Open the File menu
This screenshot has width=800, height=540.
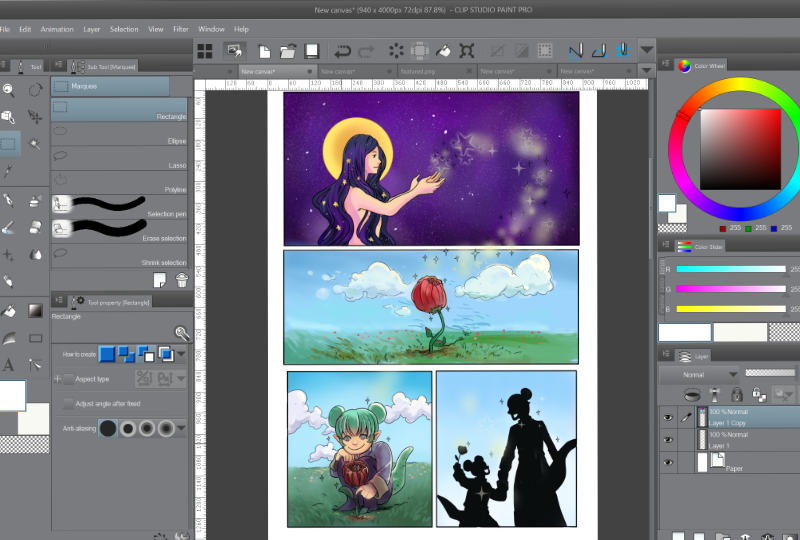tap(5, 29)
